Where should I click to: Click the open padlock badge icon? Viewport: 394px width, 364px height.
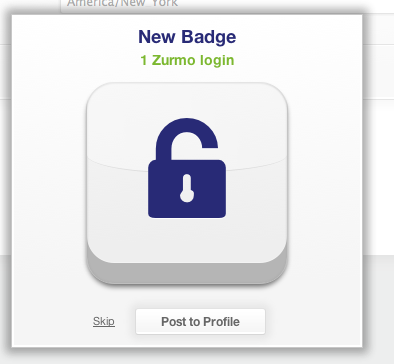point(187,168)
